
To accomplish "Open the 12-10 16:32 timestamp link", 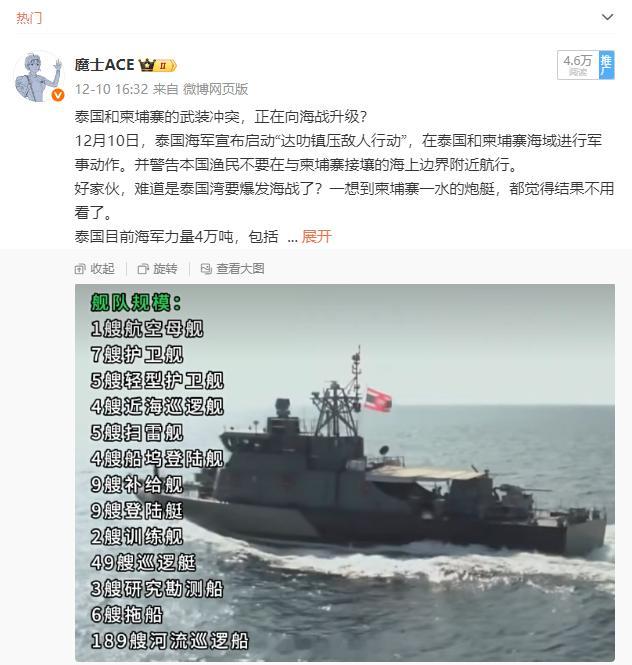I will click(x=111, y=89).
